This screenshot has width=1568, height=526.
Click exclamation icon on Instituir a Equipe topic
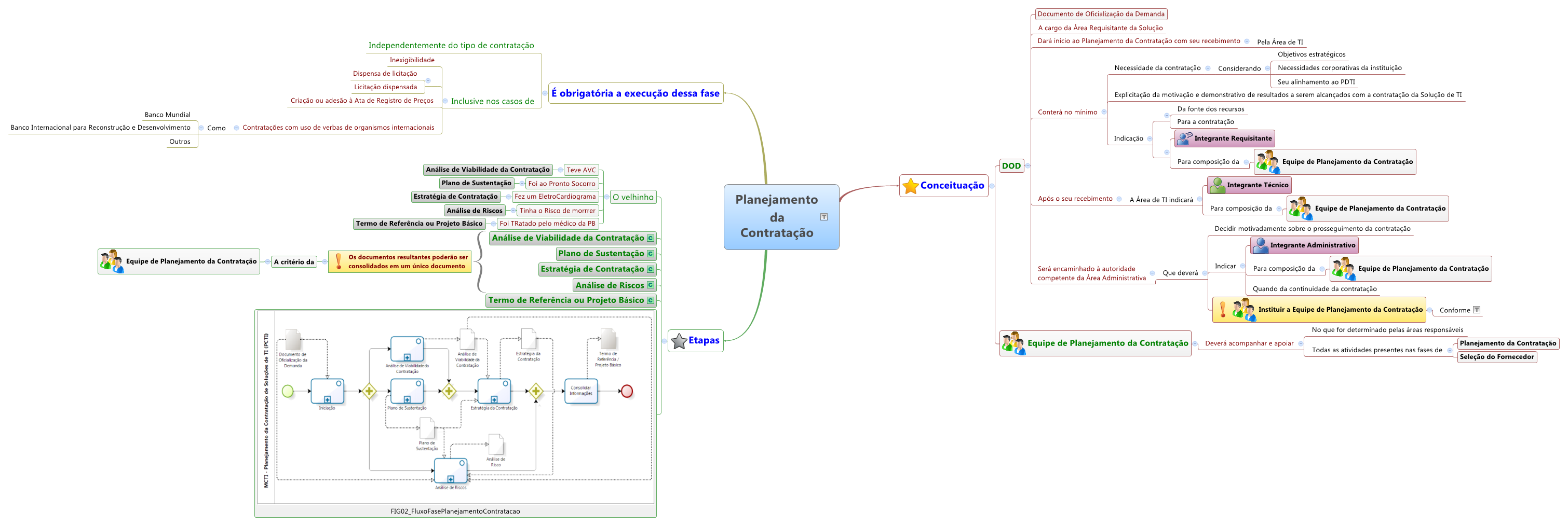(x=1222, y=310)
